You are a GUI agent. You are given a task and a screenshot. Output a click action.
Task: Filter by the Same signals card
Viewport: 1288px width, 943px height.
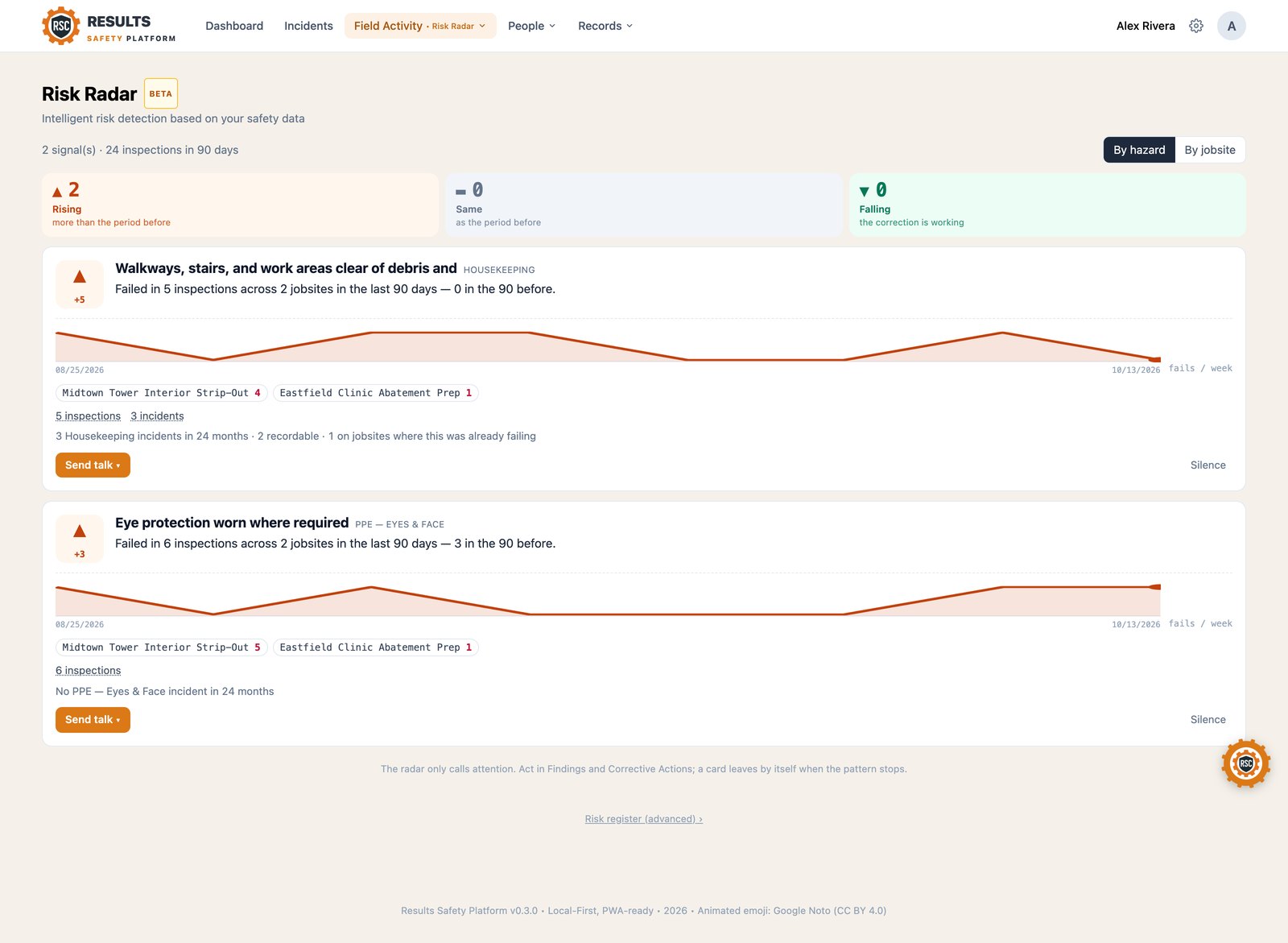[x=643, y=205]
